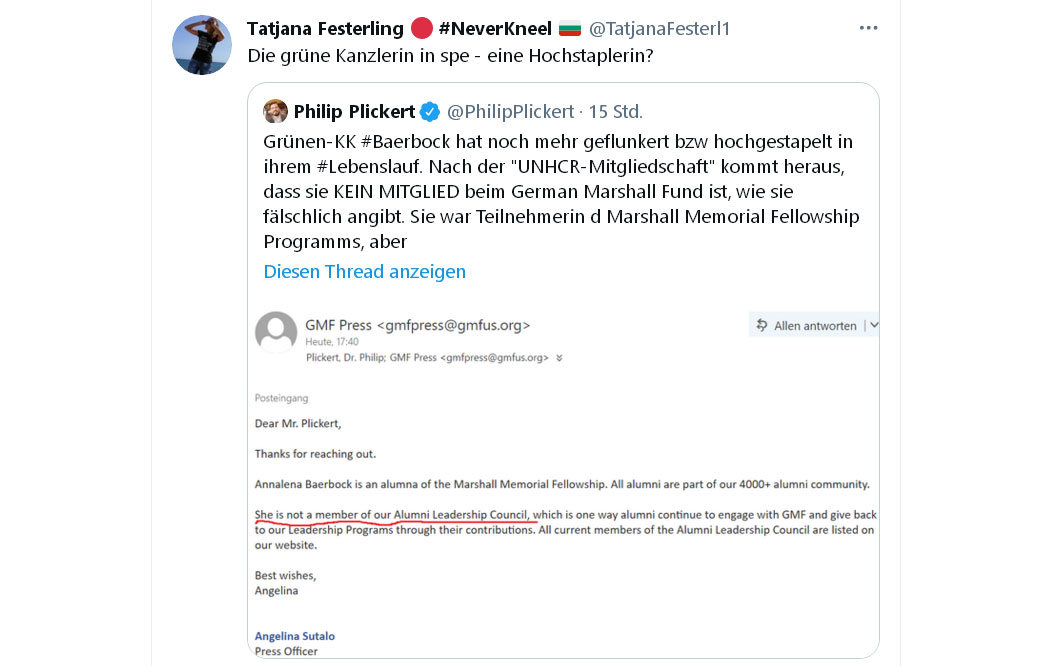Open the dropdown next to Allen antworten

(x=874, y=325)
